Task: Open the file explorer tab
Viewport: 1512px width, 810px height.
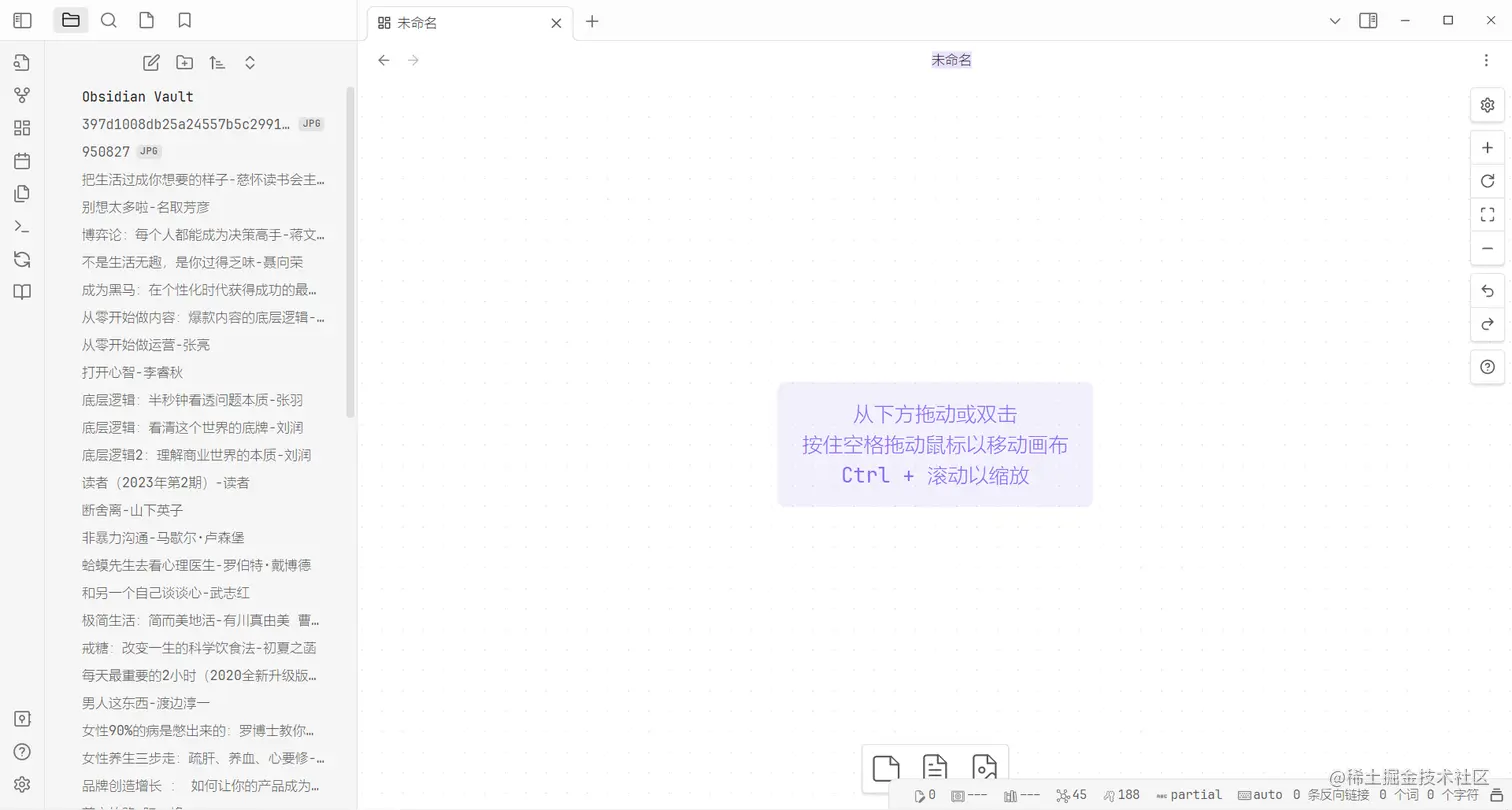Action: coord(71,20)
